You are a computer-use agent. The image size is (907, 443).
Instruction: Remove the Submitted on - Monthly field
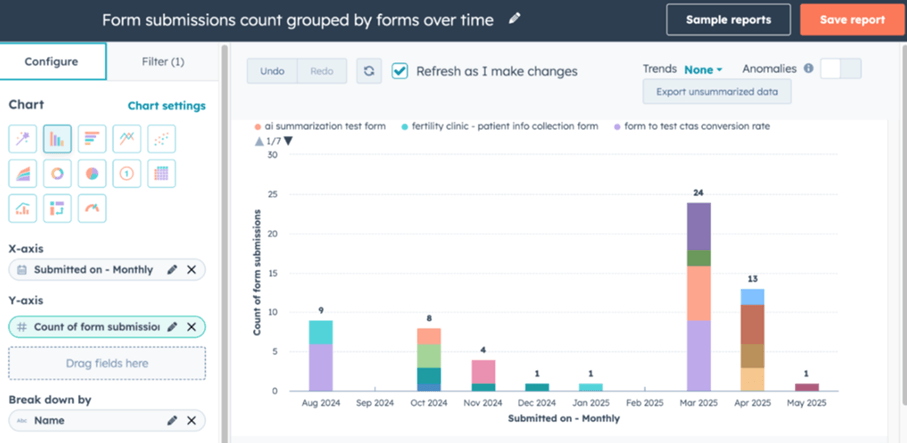[191, 270]
